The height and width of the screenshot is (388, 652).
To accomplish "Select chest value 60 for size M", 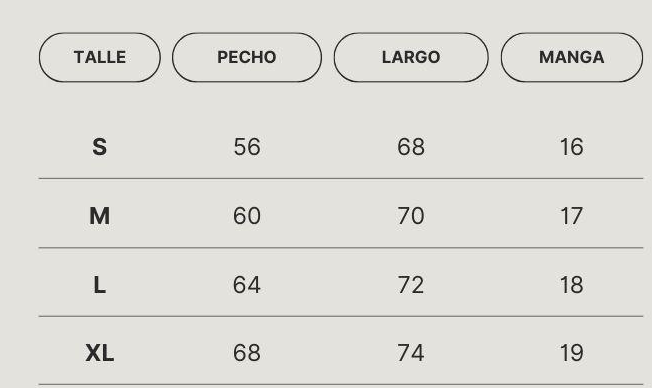I will [x=247, y=216].
